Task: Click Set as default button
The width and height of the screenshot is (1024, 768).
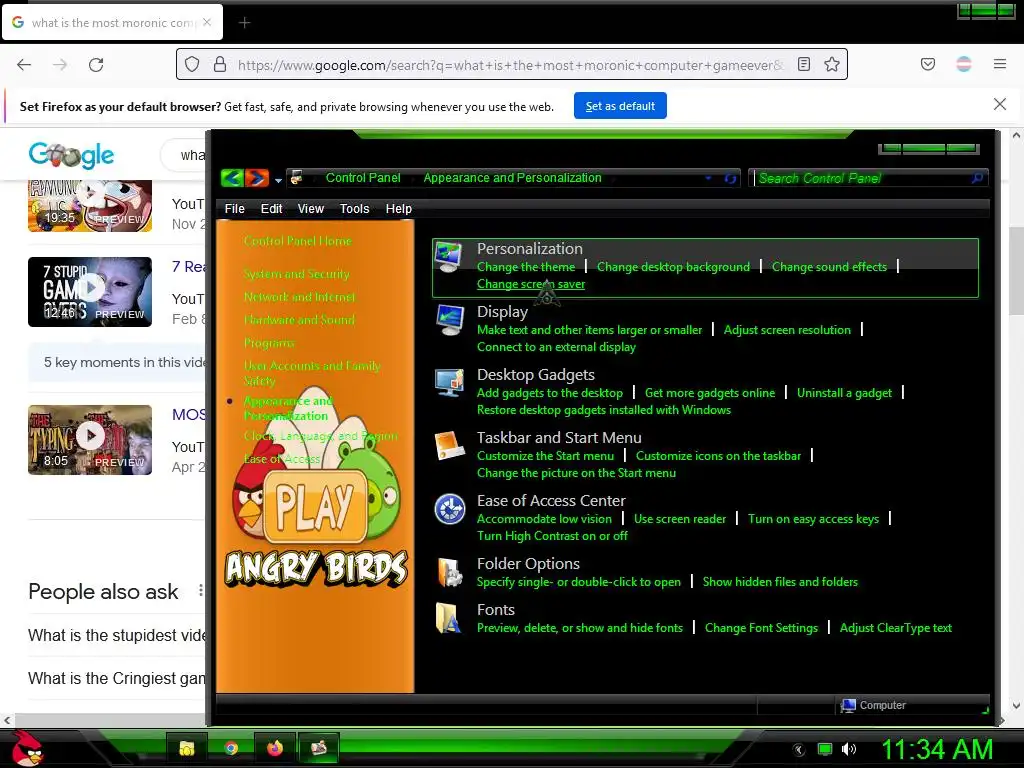Action: (620, 106)
